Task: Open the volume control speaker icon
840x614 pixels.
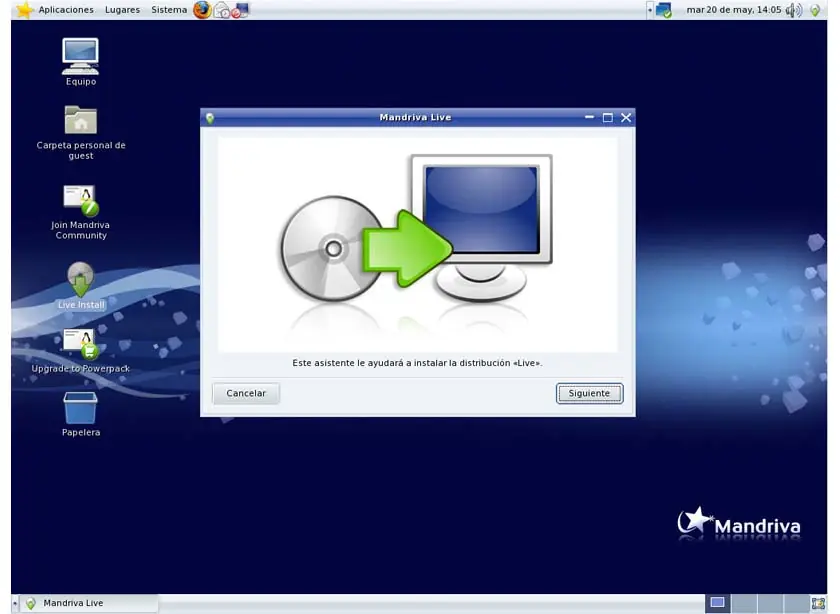Action: tap(794, 10)
